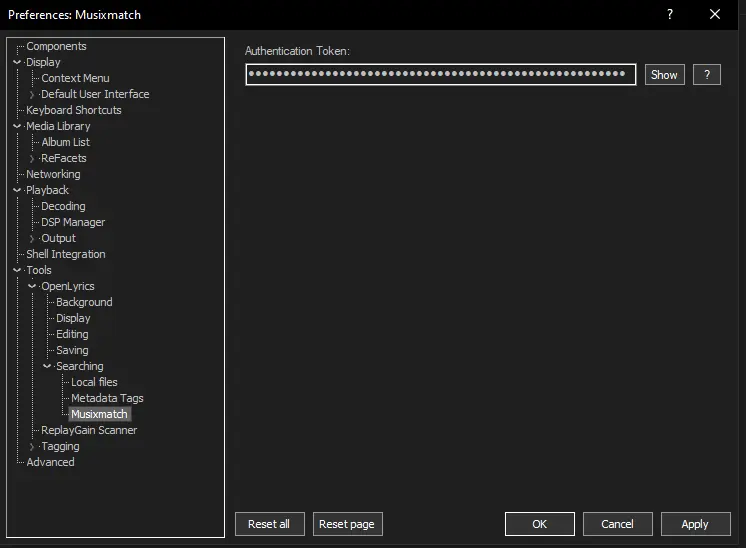The width and height of the screenshot is (746, 548).
Task: Close the Preferences window
Action: 715,14
